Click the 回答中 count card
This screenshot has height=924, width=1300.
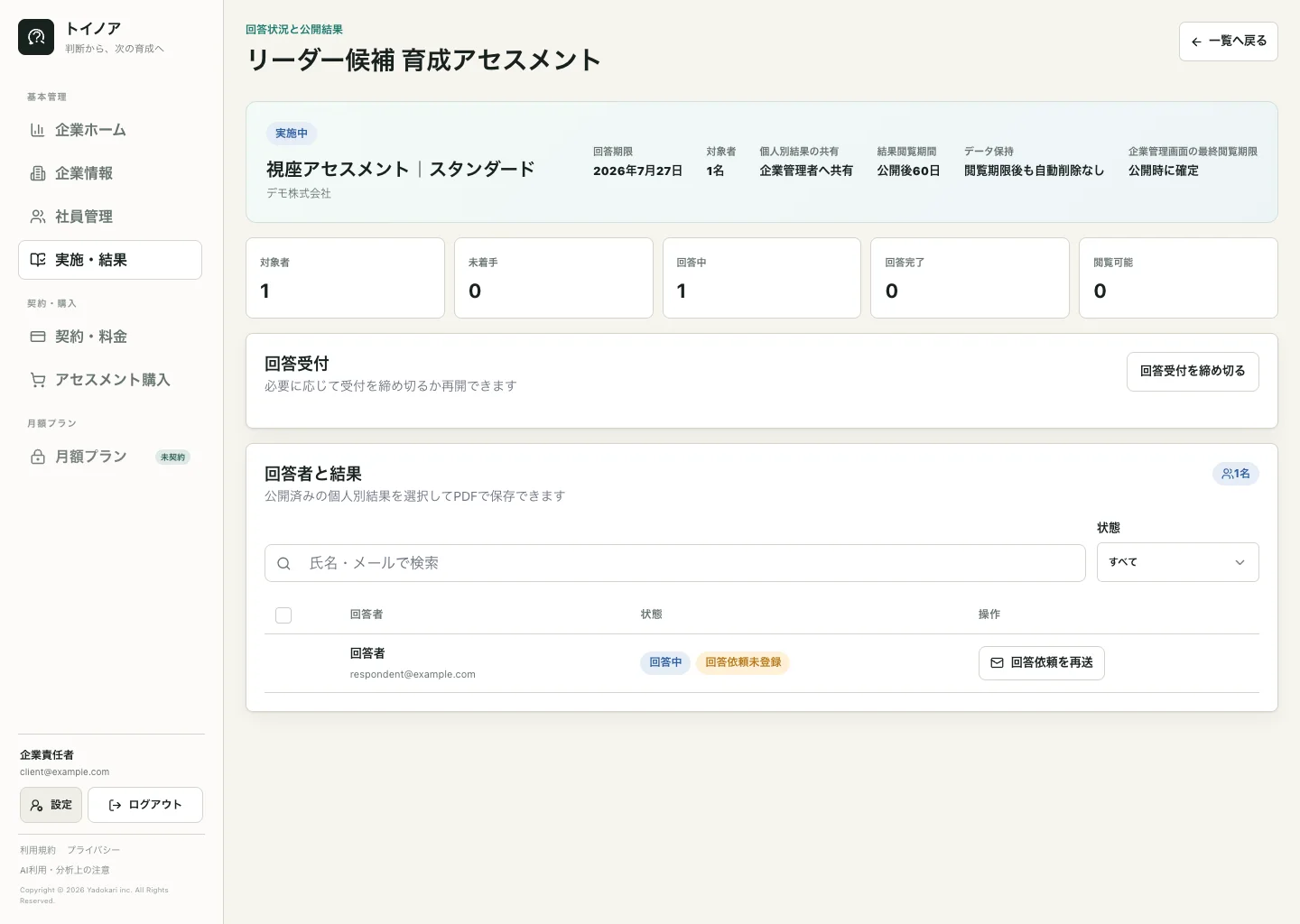pyautogui.click(x=762, y=278)
